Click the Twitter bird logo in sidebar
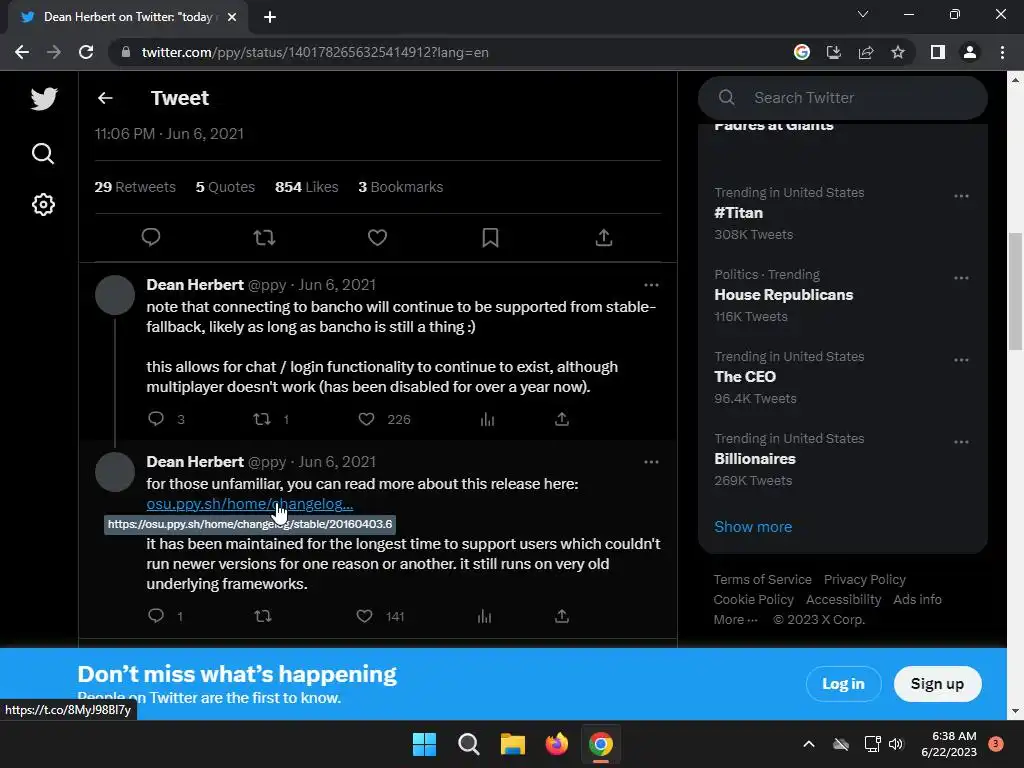1024x768 pixels. (44, 99)
